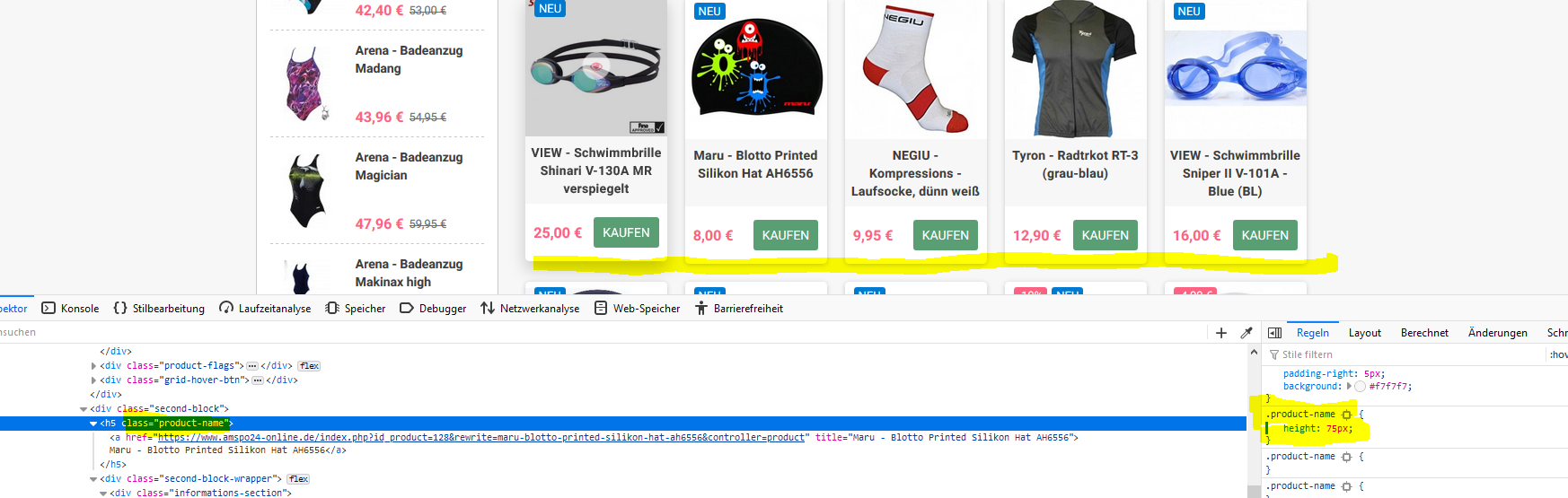Click selector highlighter icon beside first .product-name
1568x498 pixels.
[1346, 415]
